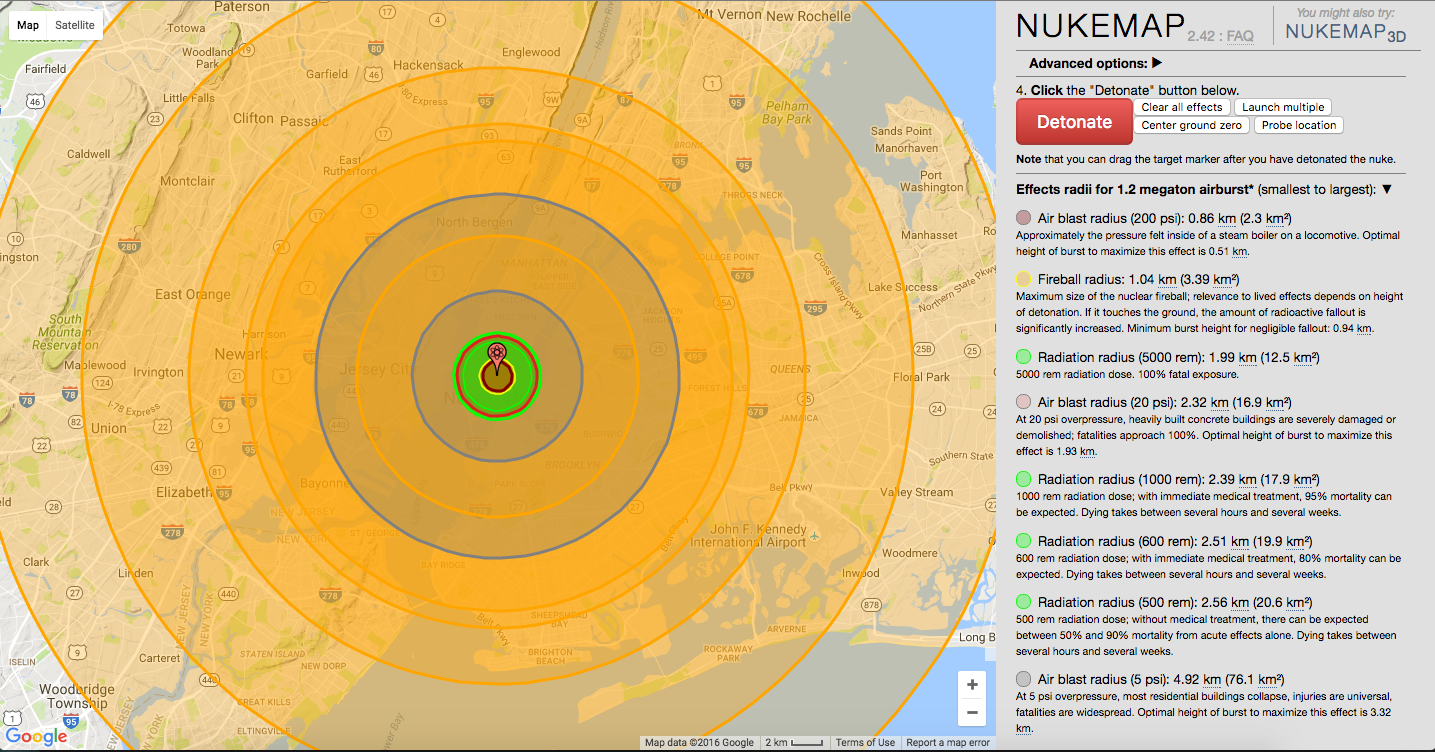Click the Fireball radius yellow swatch
The height and width of the screenshot is (752, 1435).
click(x=1024, y=279)
